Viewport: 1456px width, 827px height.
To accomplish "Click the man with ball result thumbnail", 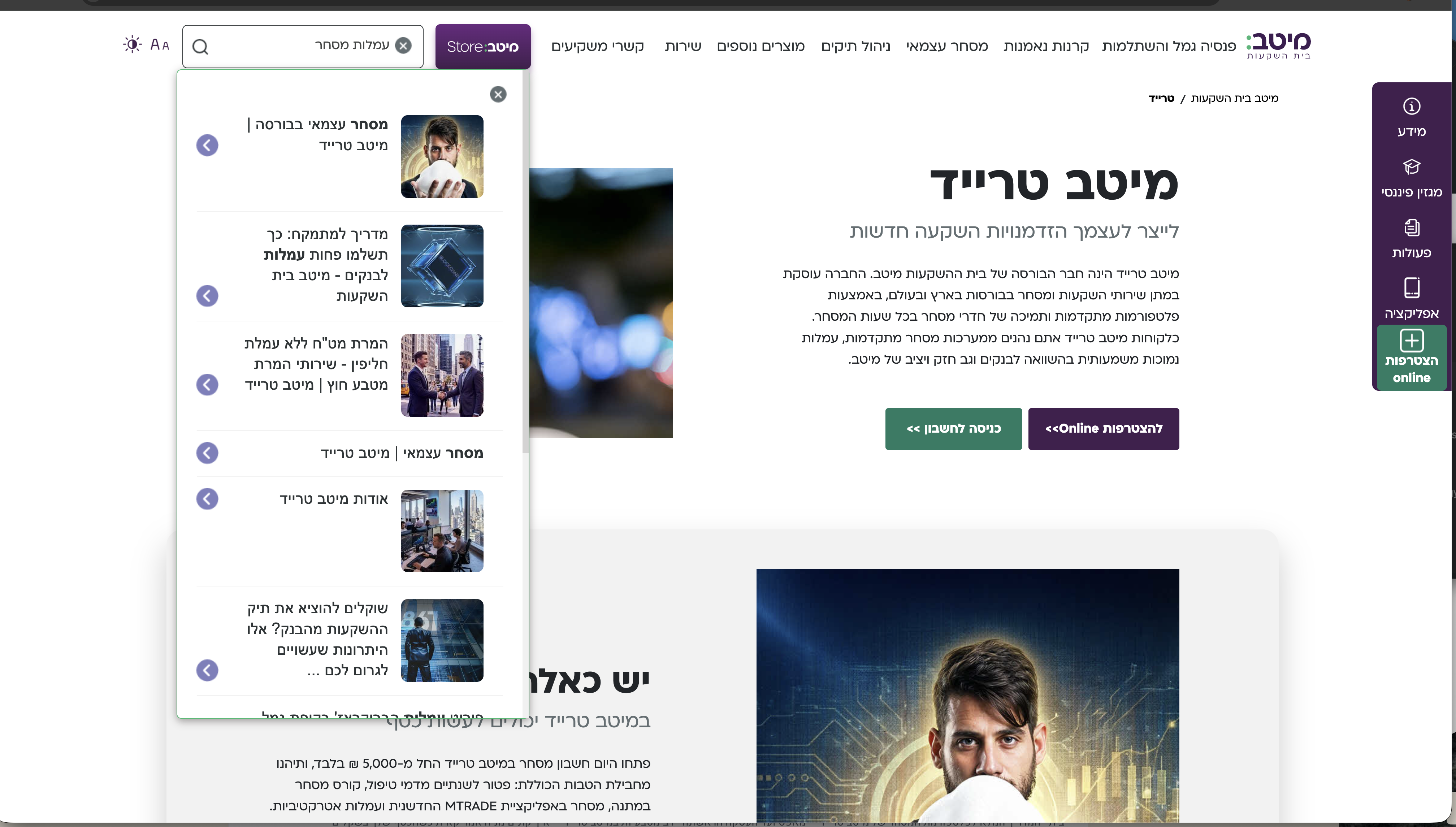I will (442, 157).
